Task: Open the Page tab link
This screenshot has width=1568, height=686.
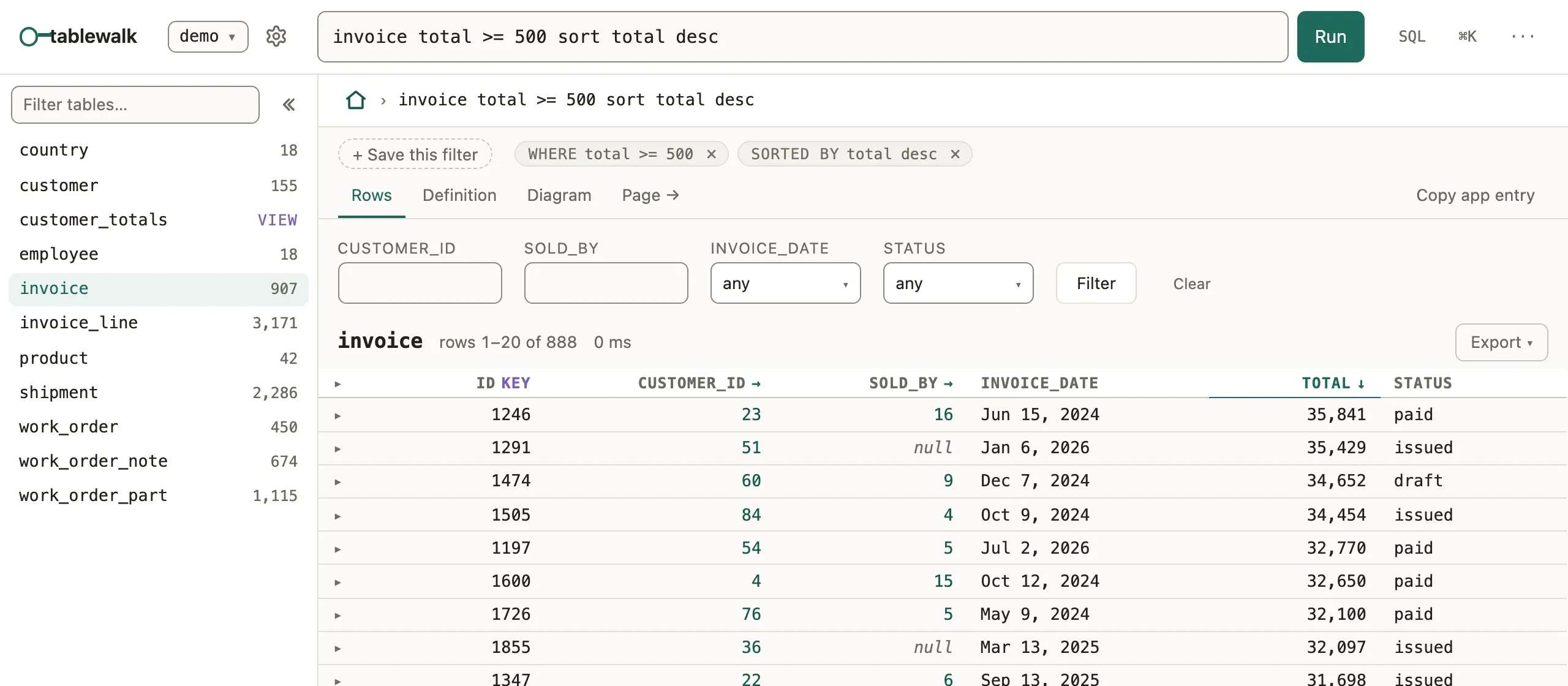Action: 650,195
